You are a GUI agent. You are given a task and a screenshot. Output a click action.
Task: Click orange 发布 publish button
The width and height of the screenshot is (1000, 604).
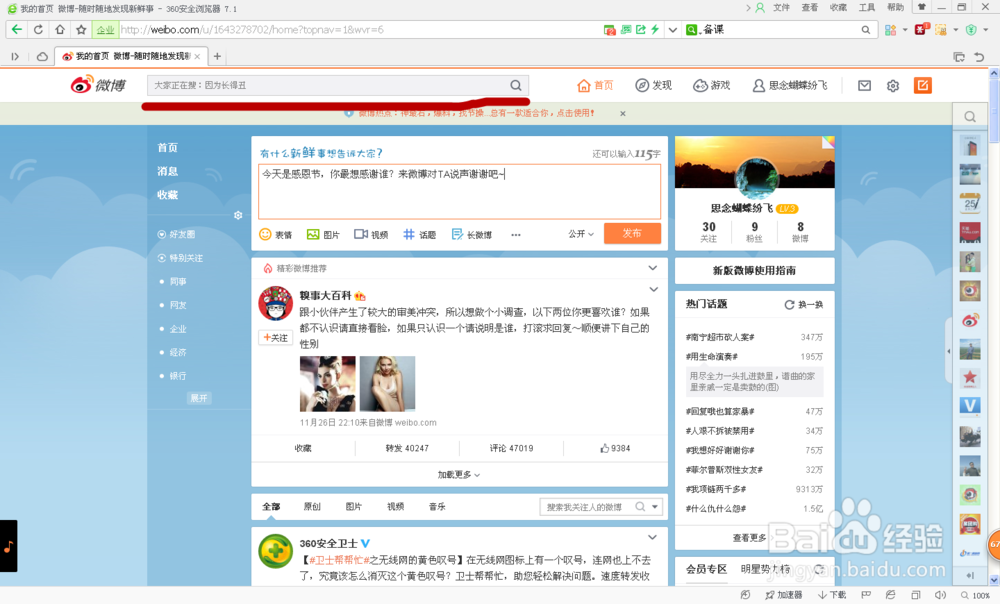(x=632, y=233)
